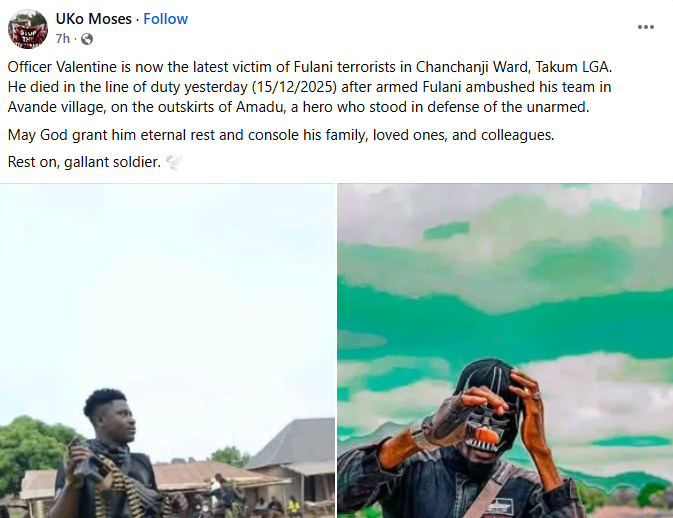Click the sentence about May God grant eternal rest
Screen dimensions: 673x518
pos(281,135)
